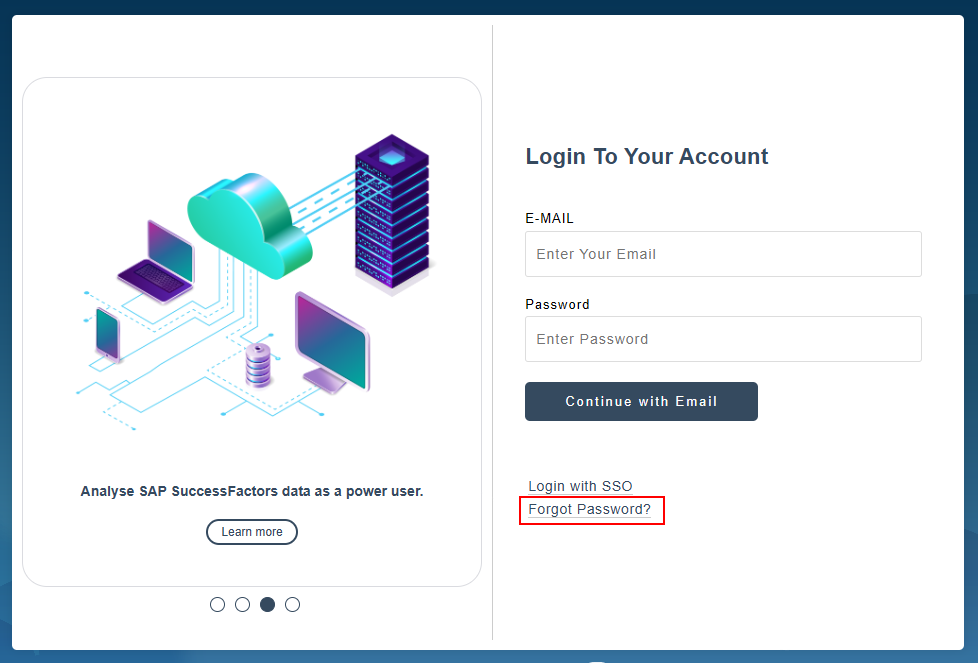The image size is (978, 663).
Task: Click the Enter Password input field
Action: (722, 339)
